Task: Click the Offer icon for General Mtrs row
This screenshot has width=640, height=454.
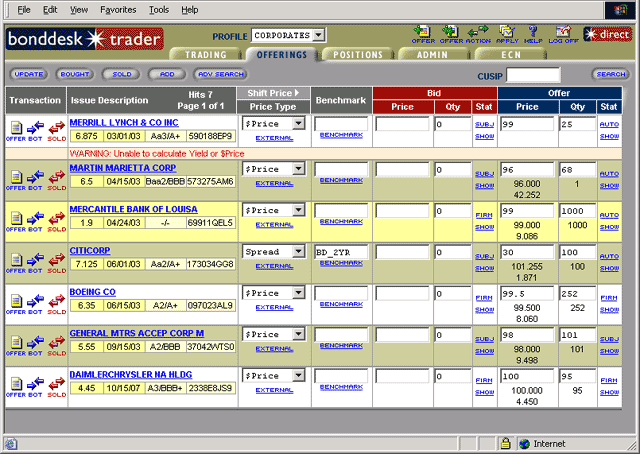Action: pos(16,345)
